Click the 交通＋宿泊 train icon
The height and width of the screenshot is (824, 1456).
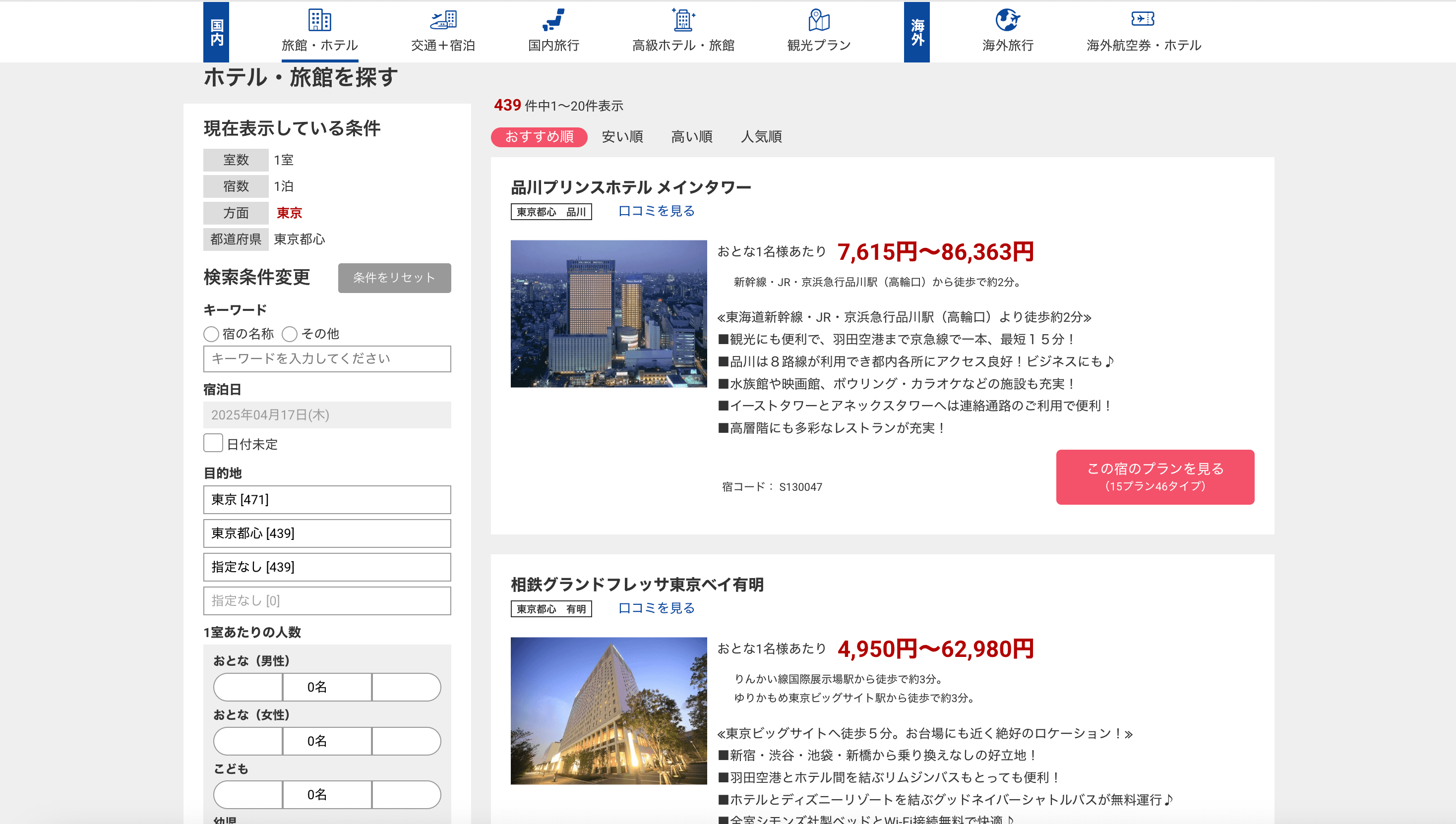(x=443, y=20)
